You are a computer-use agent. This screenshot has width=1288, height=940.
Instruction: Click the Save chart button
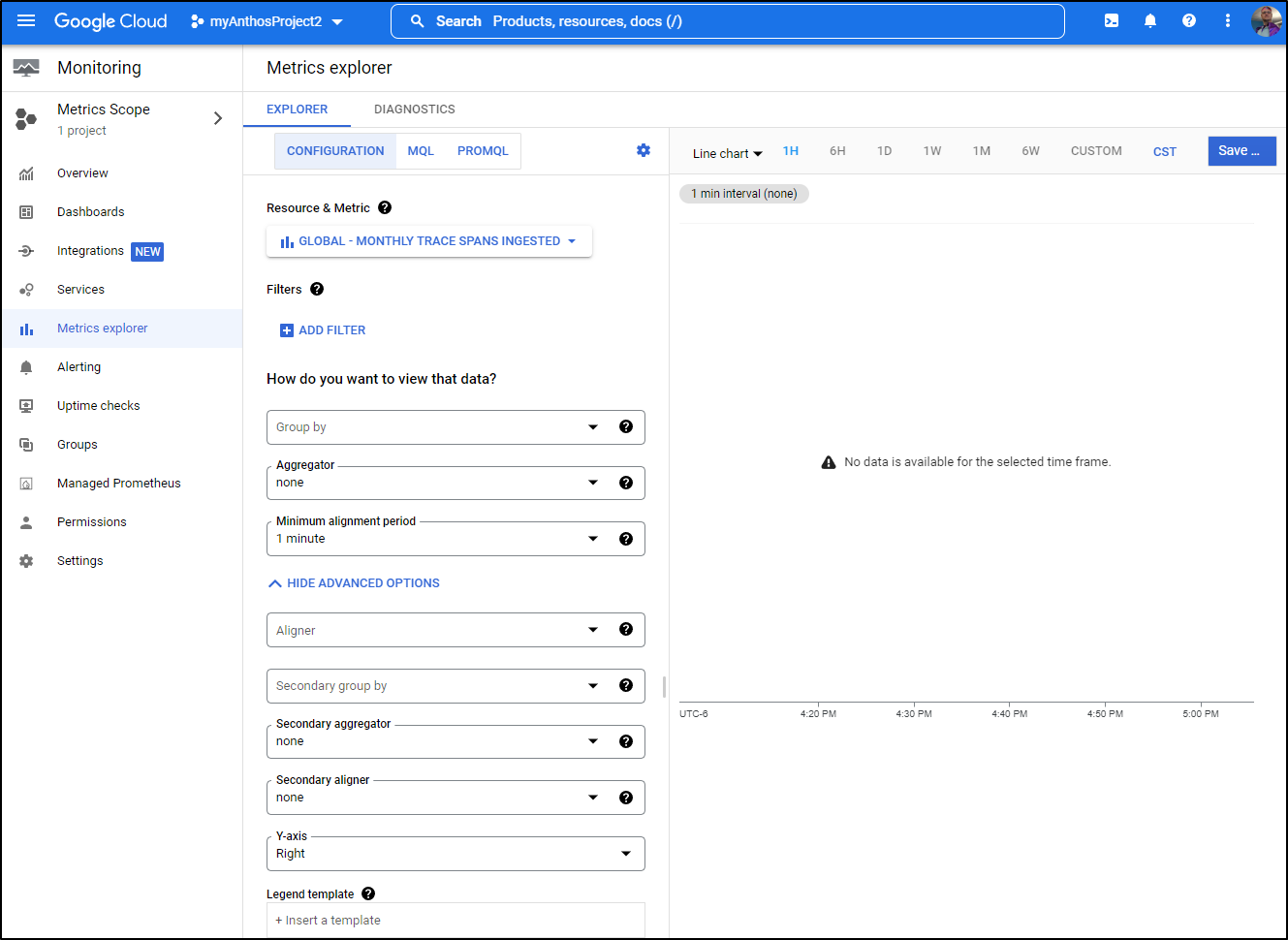1241,151
